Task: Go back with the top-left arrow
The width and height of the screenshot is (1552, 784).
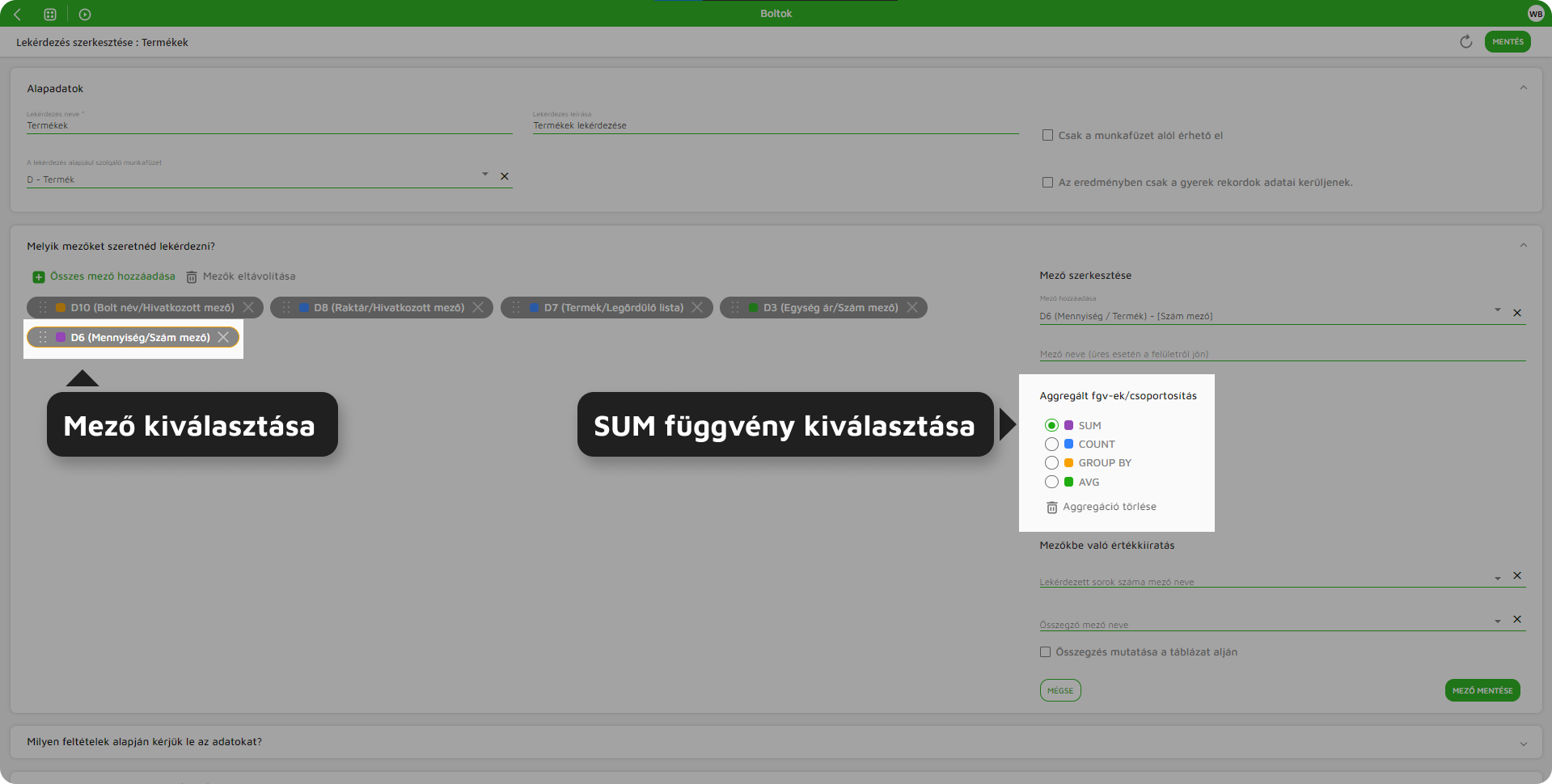Action: [x=18, y=14]
